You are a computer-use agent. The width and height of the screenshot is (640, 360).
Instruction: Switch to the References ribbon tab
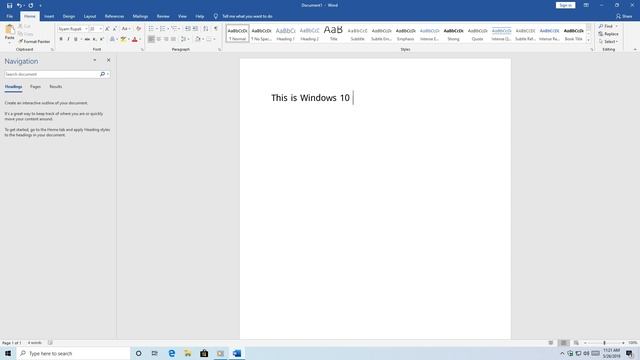point(114,16)
